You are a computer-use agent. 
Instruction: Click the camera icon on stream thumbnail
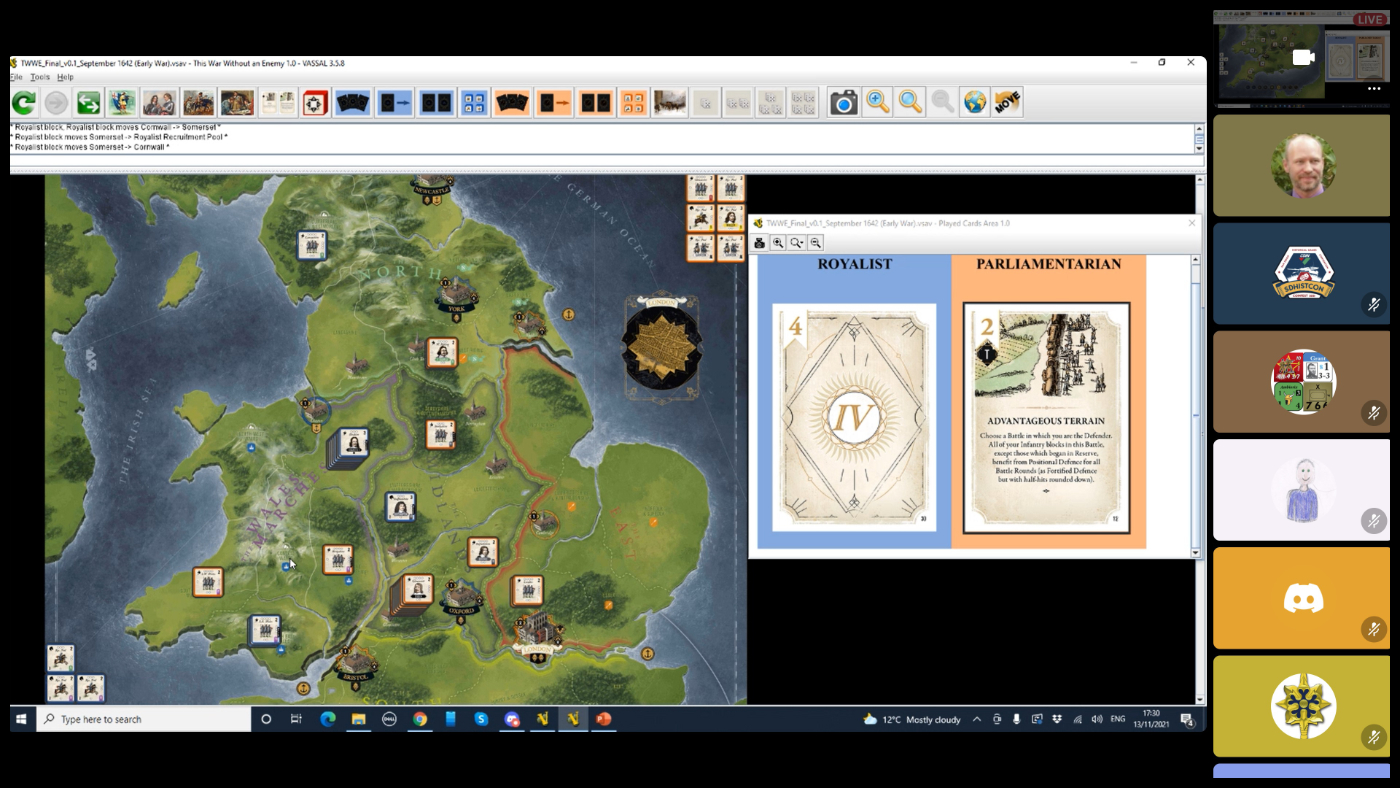[1304, 57]
